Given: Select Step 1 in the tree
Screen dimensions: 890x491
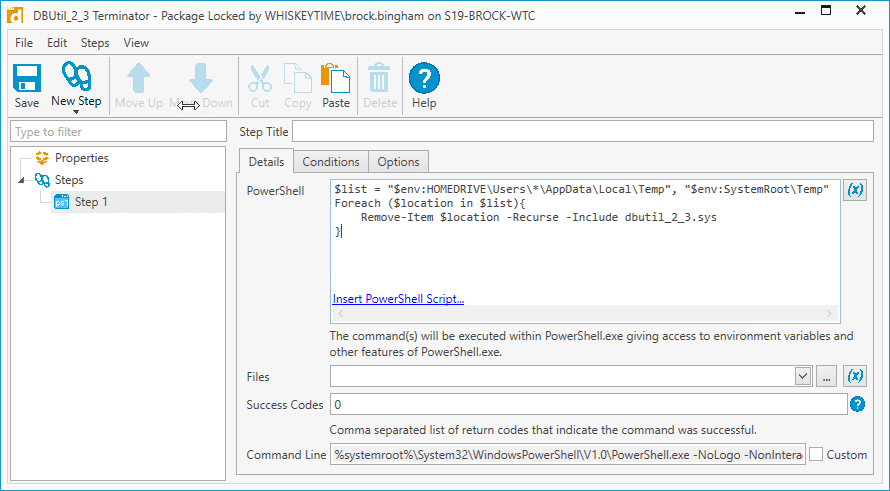Looking at the screenshot, I should coord(91,202).
